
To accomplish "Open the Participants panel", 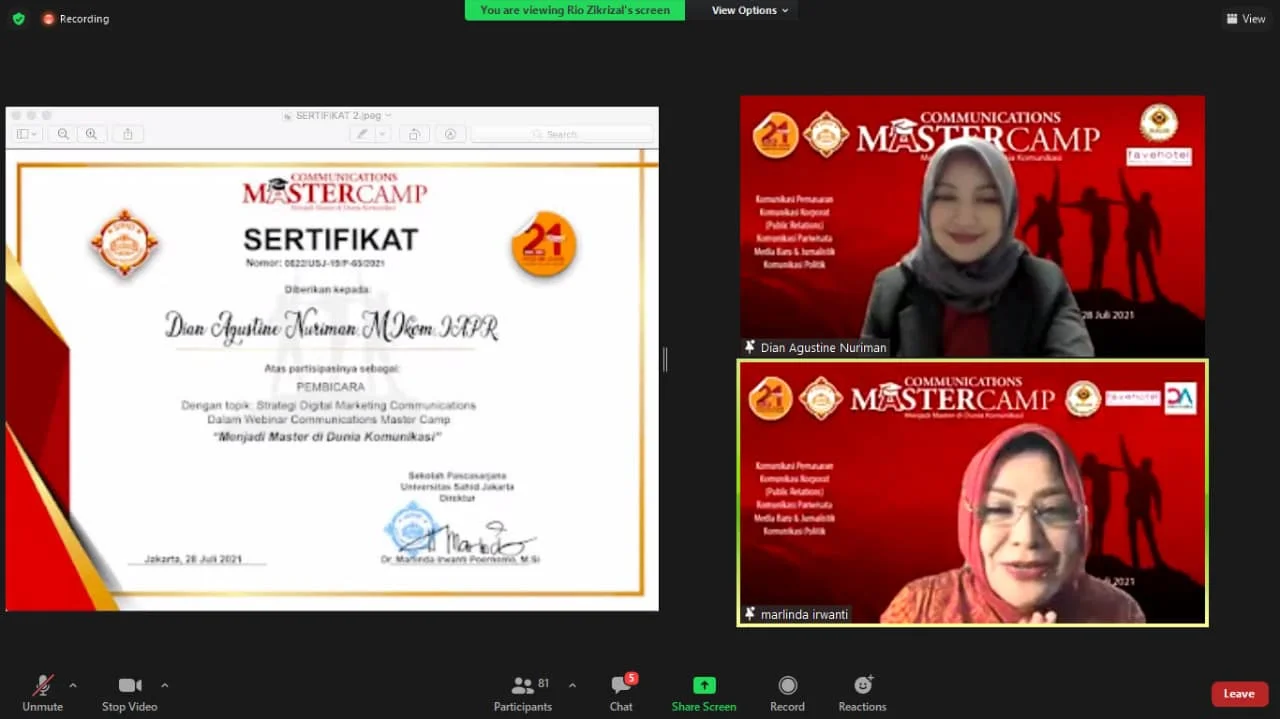I will pyautogui.click(x=522, y=693).
